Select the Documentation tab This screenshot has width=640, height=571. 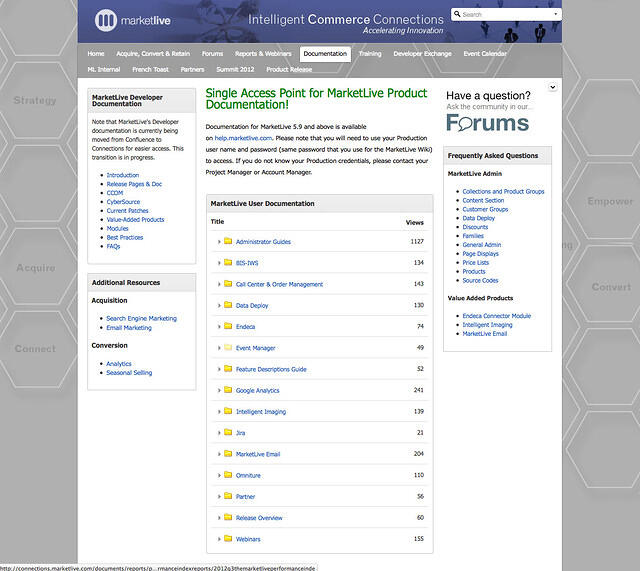pyautogui.click(x=325, y=54)
